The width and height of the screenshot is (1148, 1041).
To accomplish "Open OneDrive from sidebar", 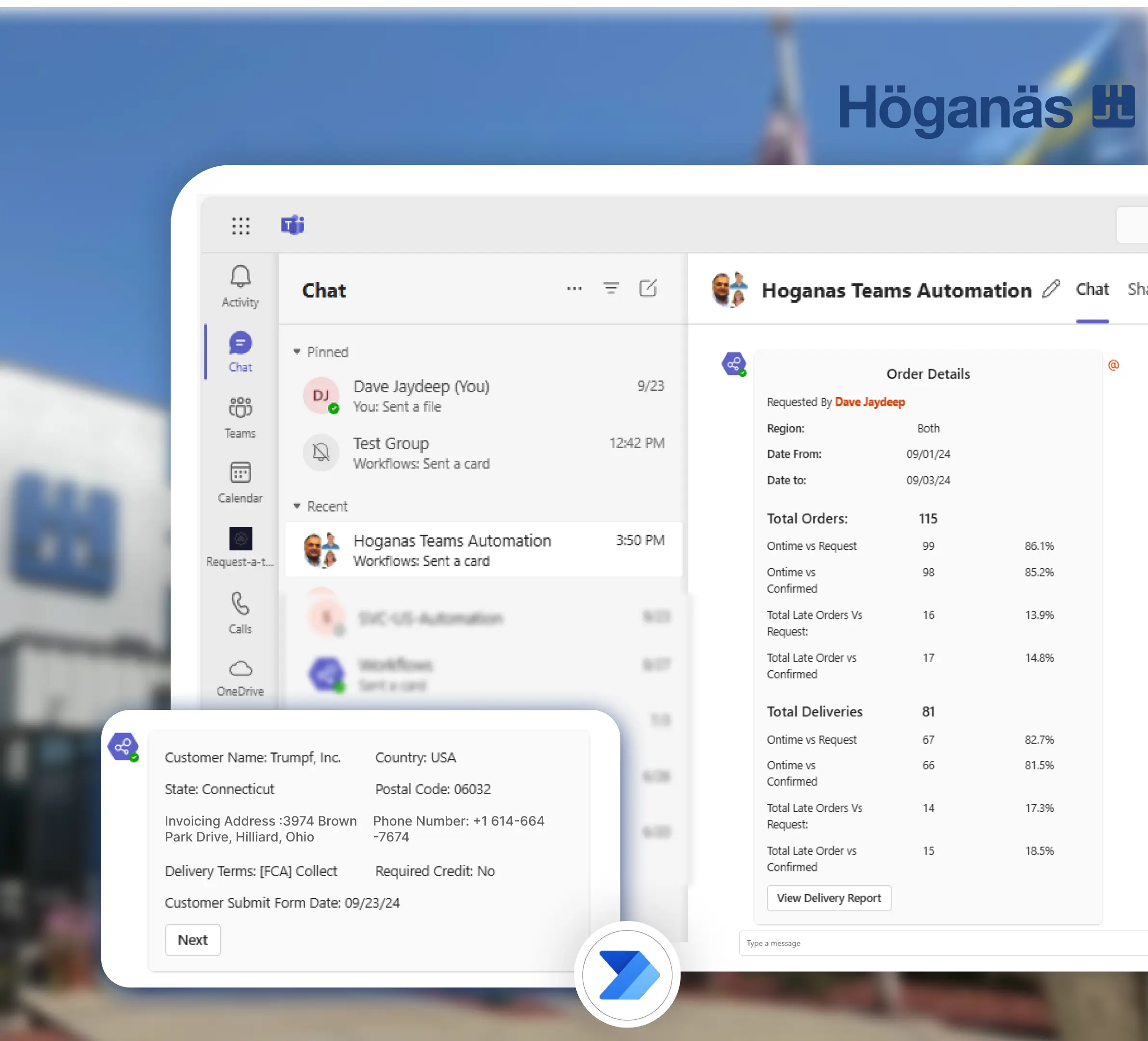I will 240,678.
